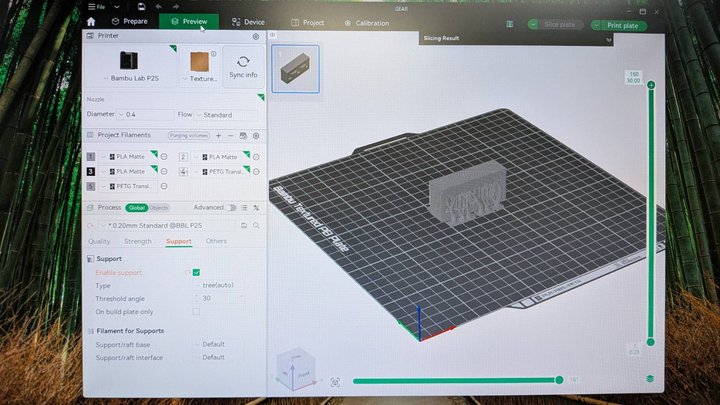The height and width of the screenshot is (405, 720).
Task: Add a filament with the plus icon
Action: click(x=219, y=135)
